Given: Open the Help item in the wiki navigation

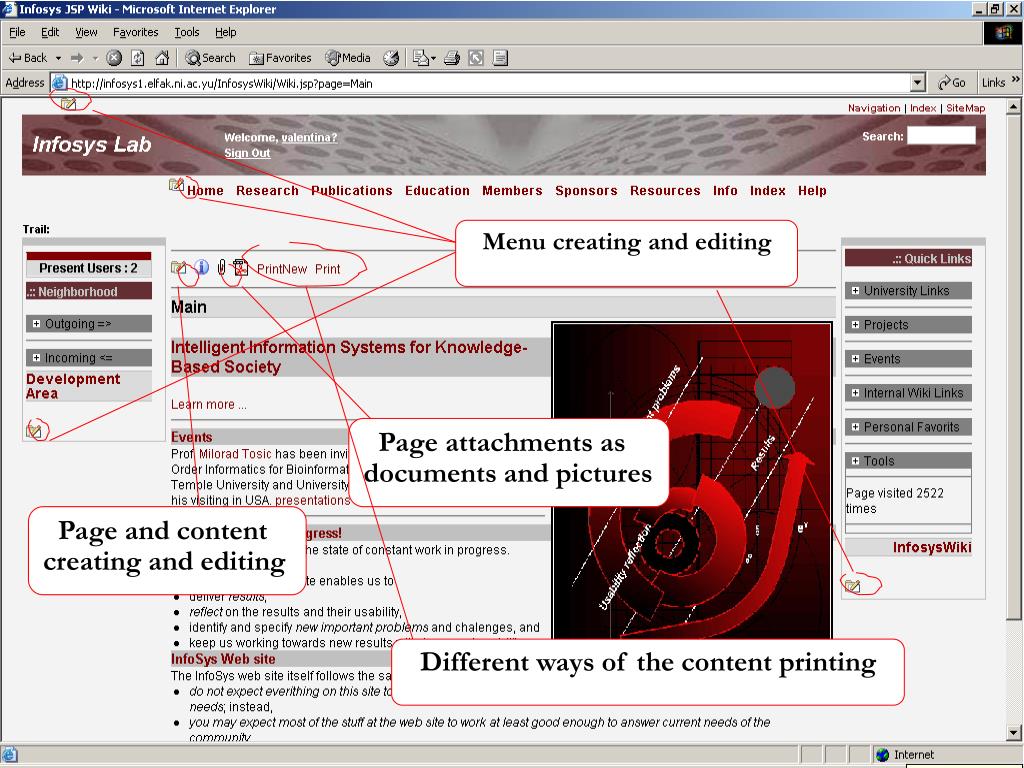Looking at the screenshot, I should pyautogui.click(x=812, y=191).
